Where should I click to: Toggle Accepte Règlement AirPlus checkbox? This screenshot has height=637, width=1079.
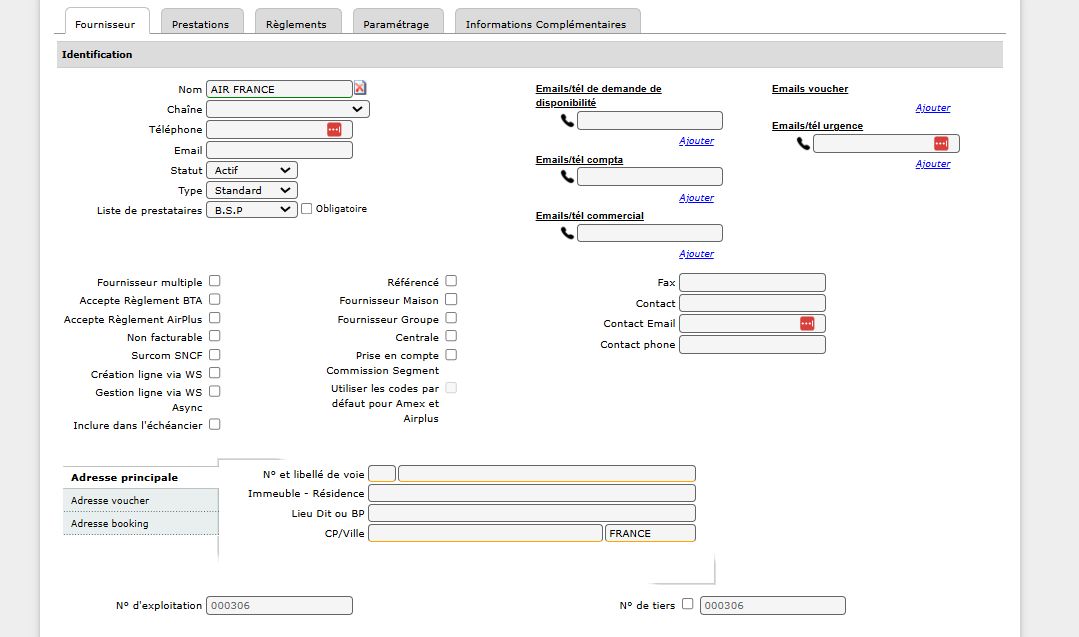pos(215,318)
